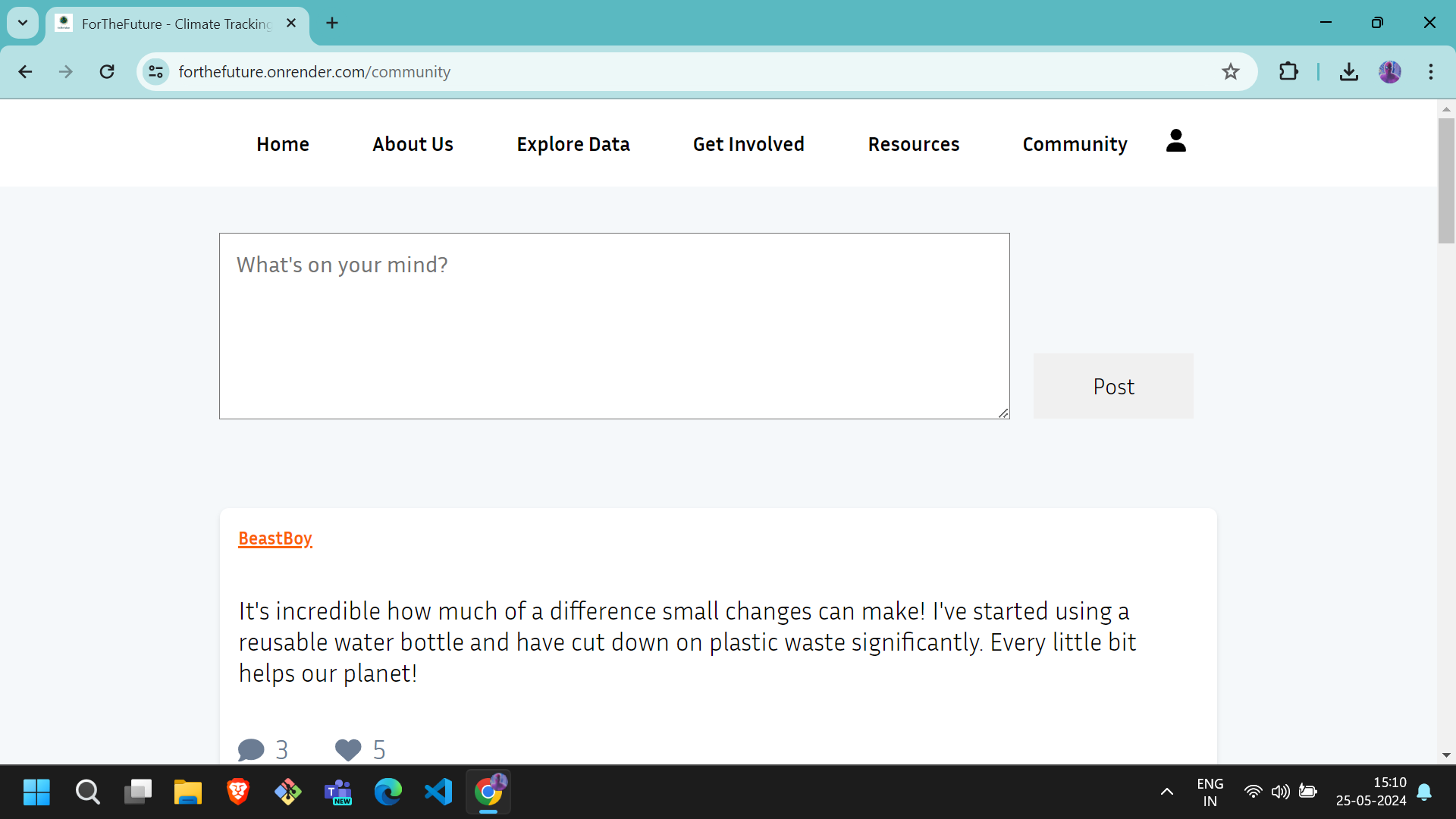The image size is (1456, 819).
Task: Open the browser extensions puzzle icon
Action: (x=1288, y=72)
